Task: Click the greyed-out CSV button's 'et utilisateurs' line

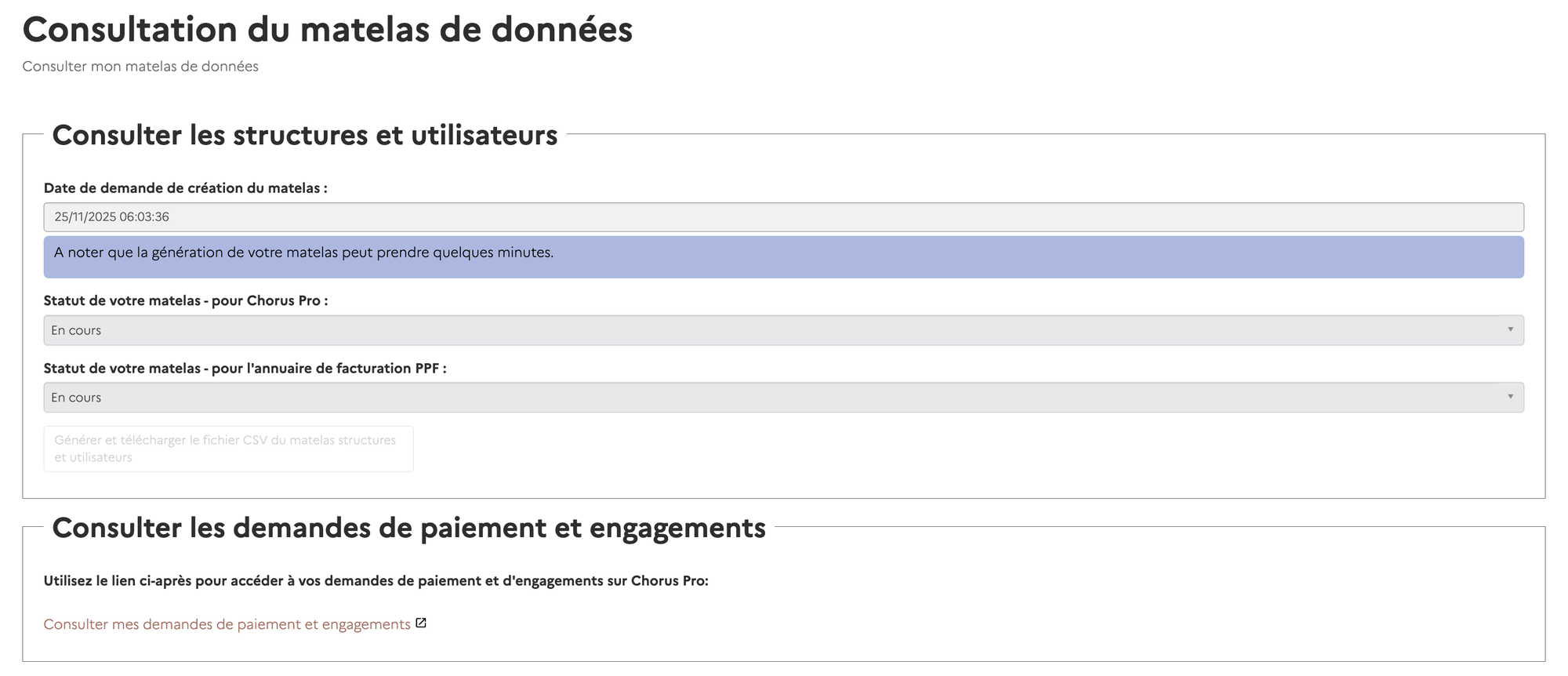Action: point(93,458)
